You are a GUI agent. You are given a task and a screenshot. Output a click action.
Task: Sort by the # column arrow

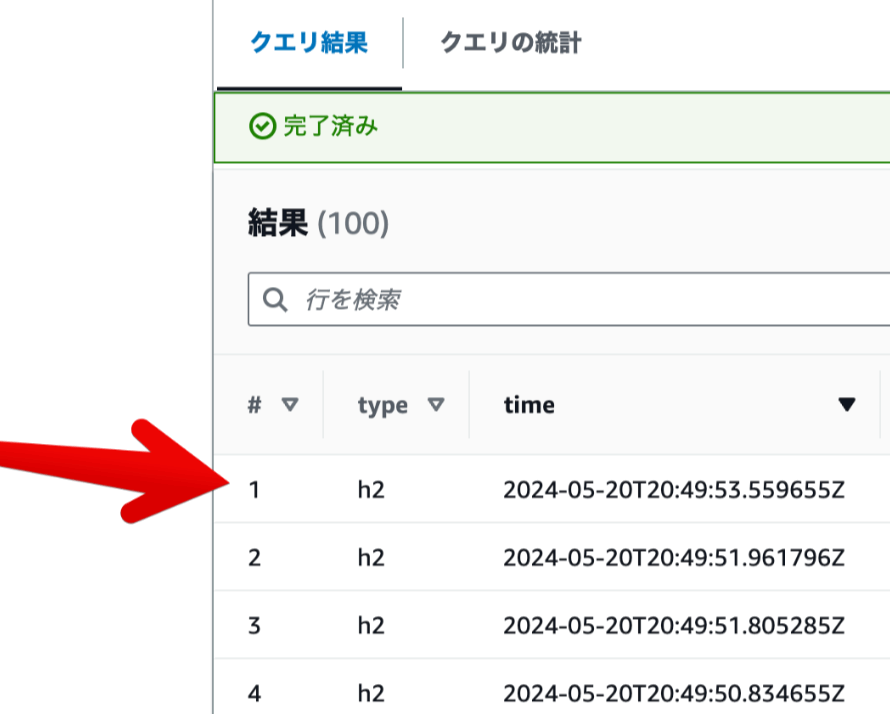point(290,405)
